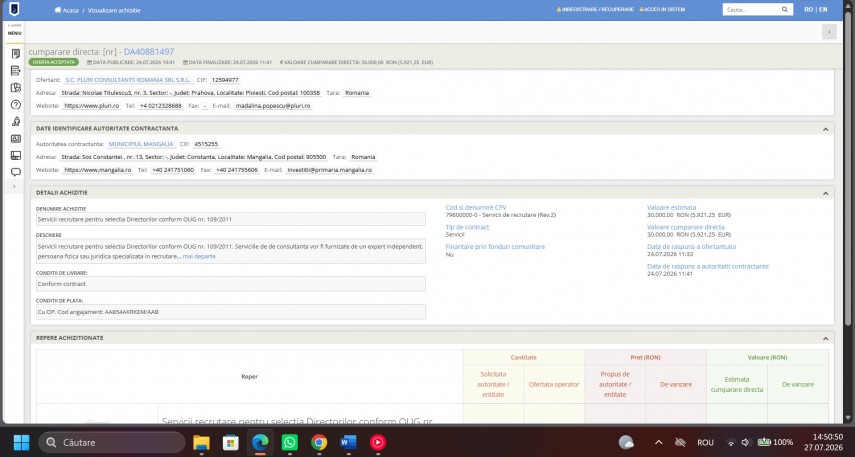Open WhatsApp from taskbar
Viewport: 855px width, 457px height.
(x=290, y=442)
